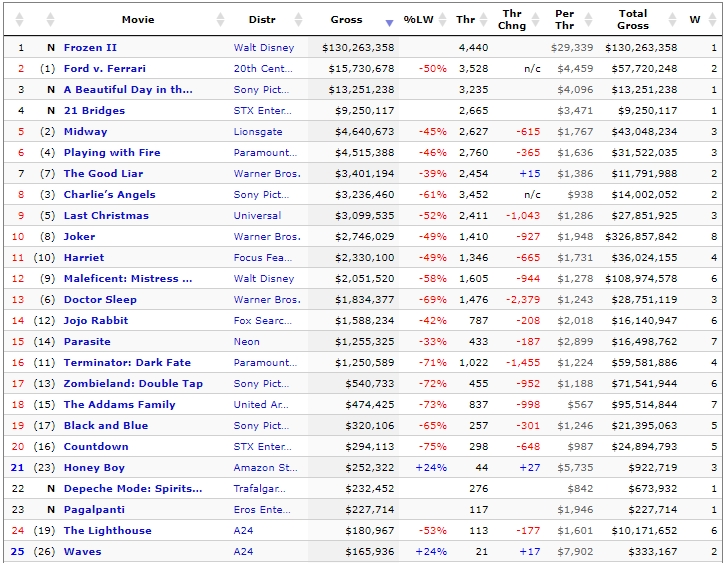Click 20th Cent... distributor link
This screenshot has height=563, width=726.
263,69
